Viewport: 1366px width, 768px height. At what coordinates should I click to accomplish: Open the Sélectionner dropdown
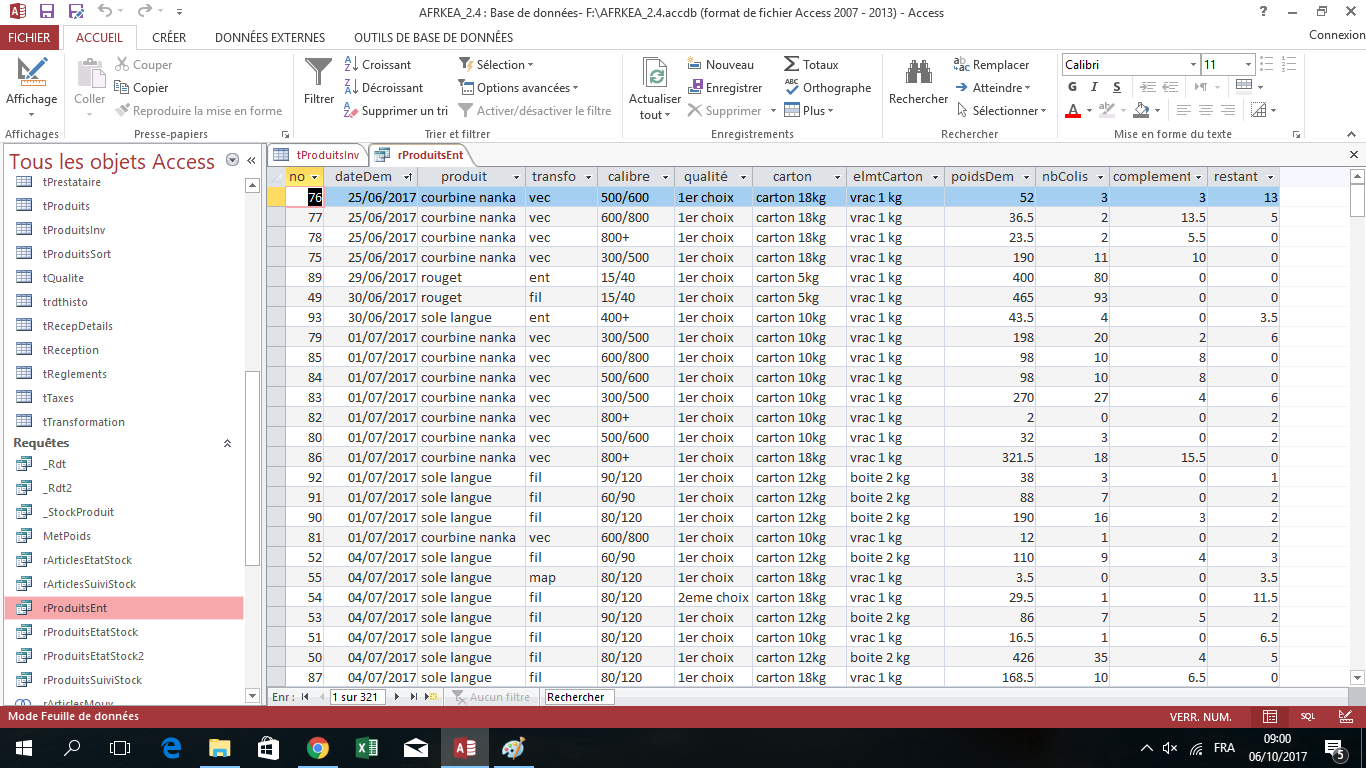(x=1000, y=111)
